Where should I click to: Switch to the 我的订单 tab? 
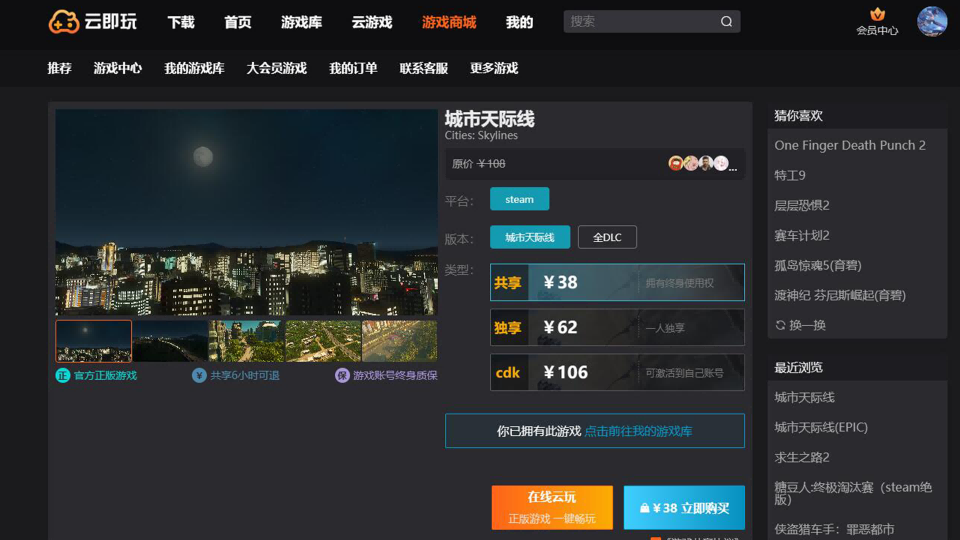click(x=353, y=68)
